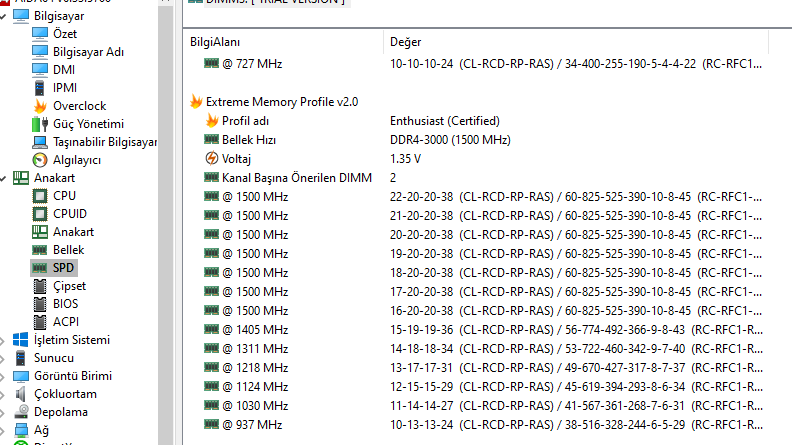Screen dimensions: 792x445
Task: Collapse the Anakart tree group
Action: click(x=5, y=178)
